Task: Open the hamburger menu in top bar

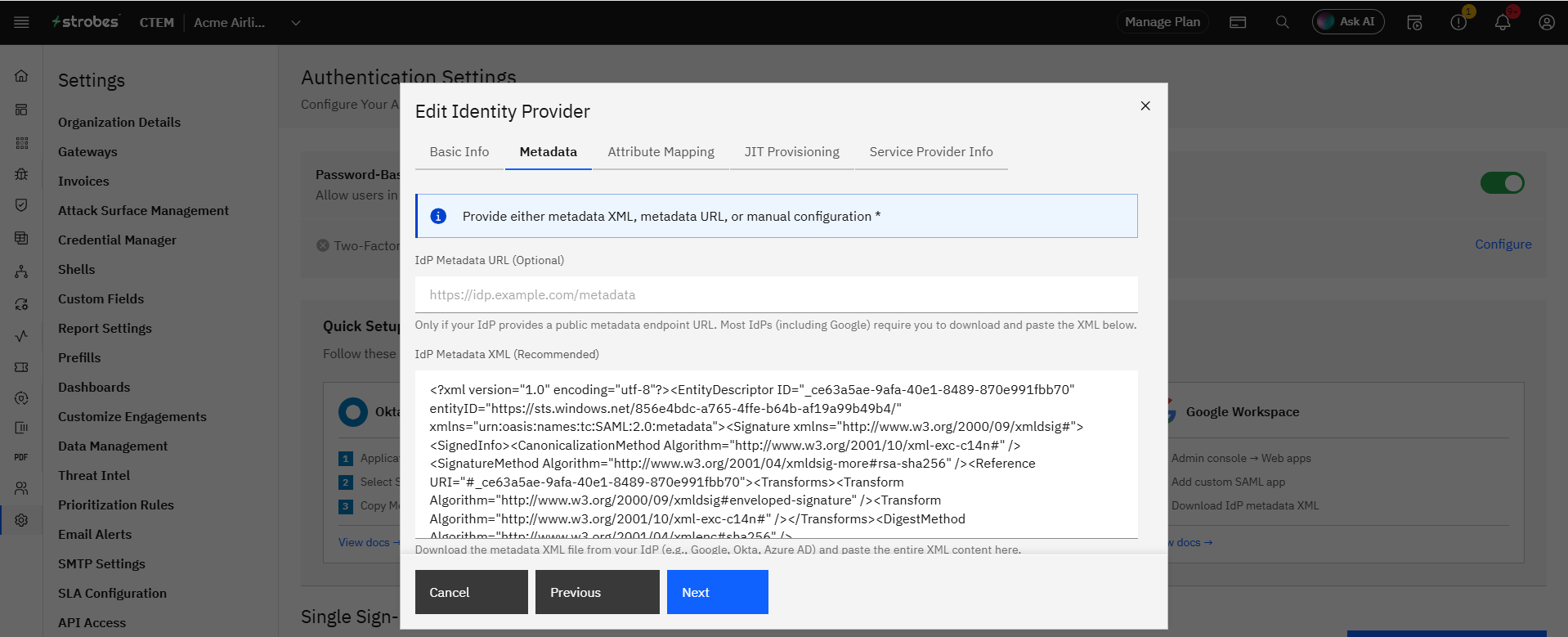Action: [x=21, y=22]
